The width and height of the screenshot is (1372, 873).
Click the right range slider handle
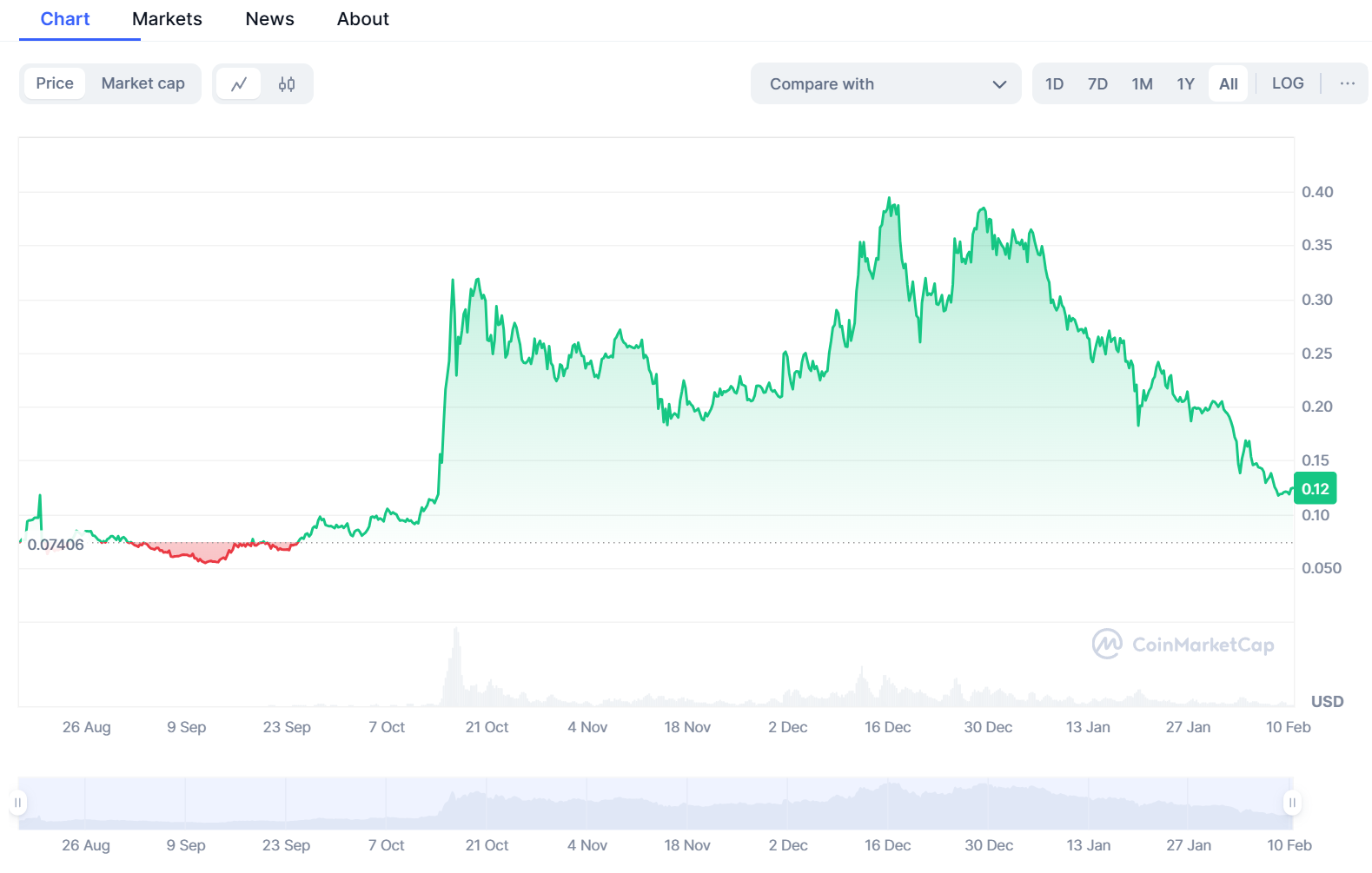pos(1292,803)
